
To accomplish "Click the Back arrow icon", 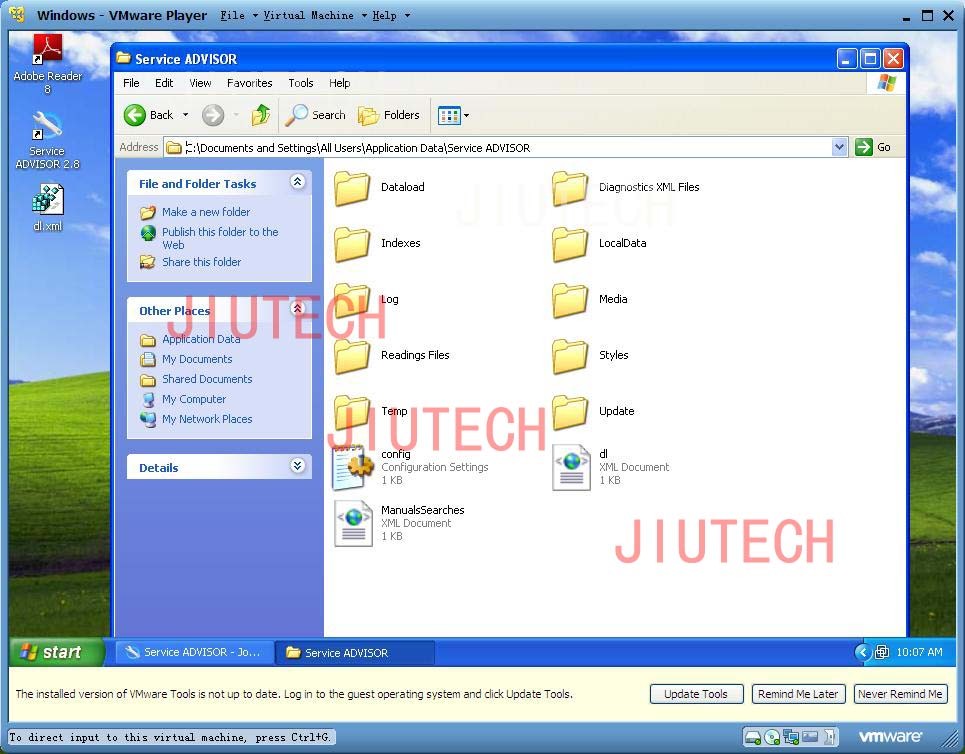I will (x=134, y=115).
